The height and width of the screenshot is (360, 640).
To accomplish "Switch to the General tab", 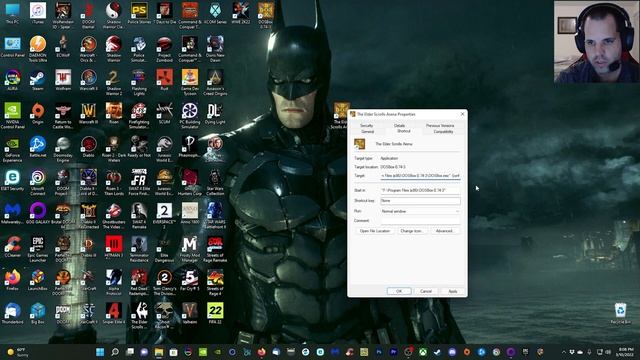I will point(367,131).
